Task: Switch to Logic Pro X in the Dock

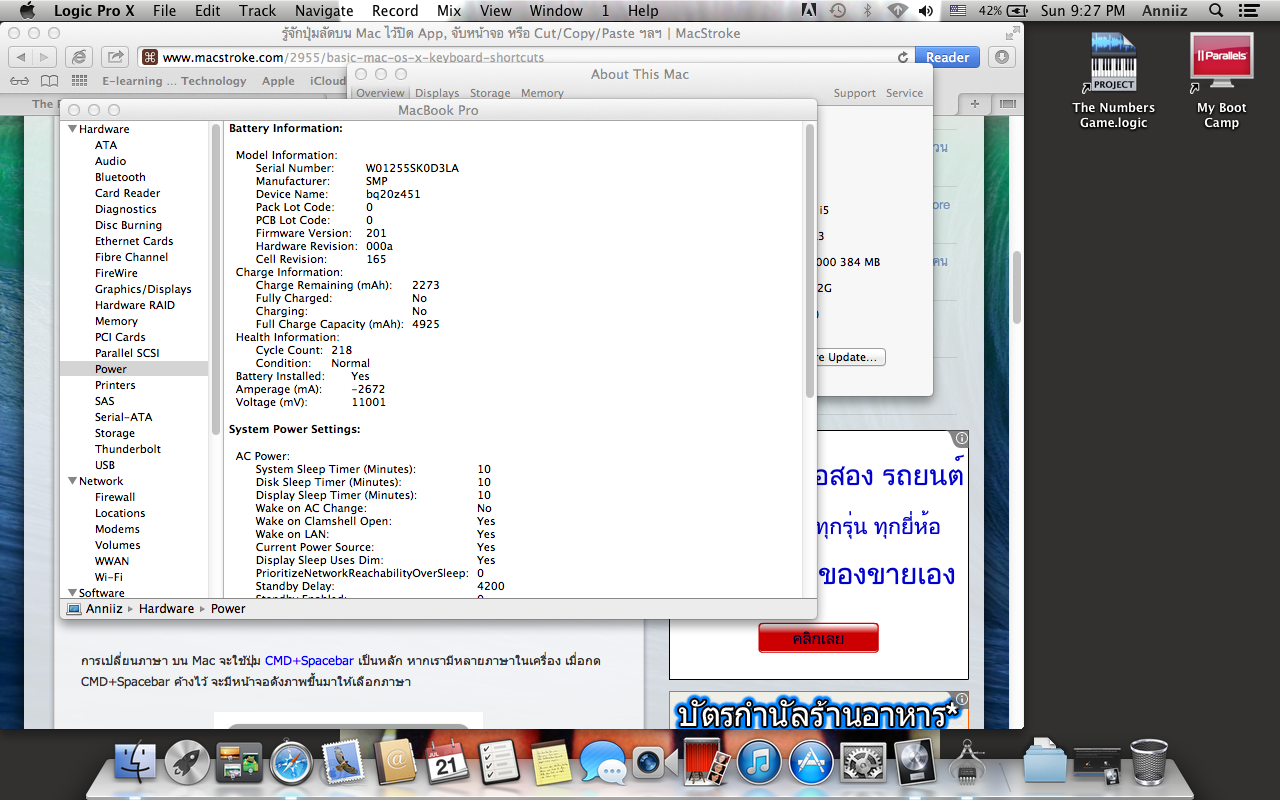Action: coord(915,764)
